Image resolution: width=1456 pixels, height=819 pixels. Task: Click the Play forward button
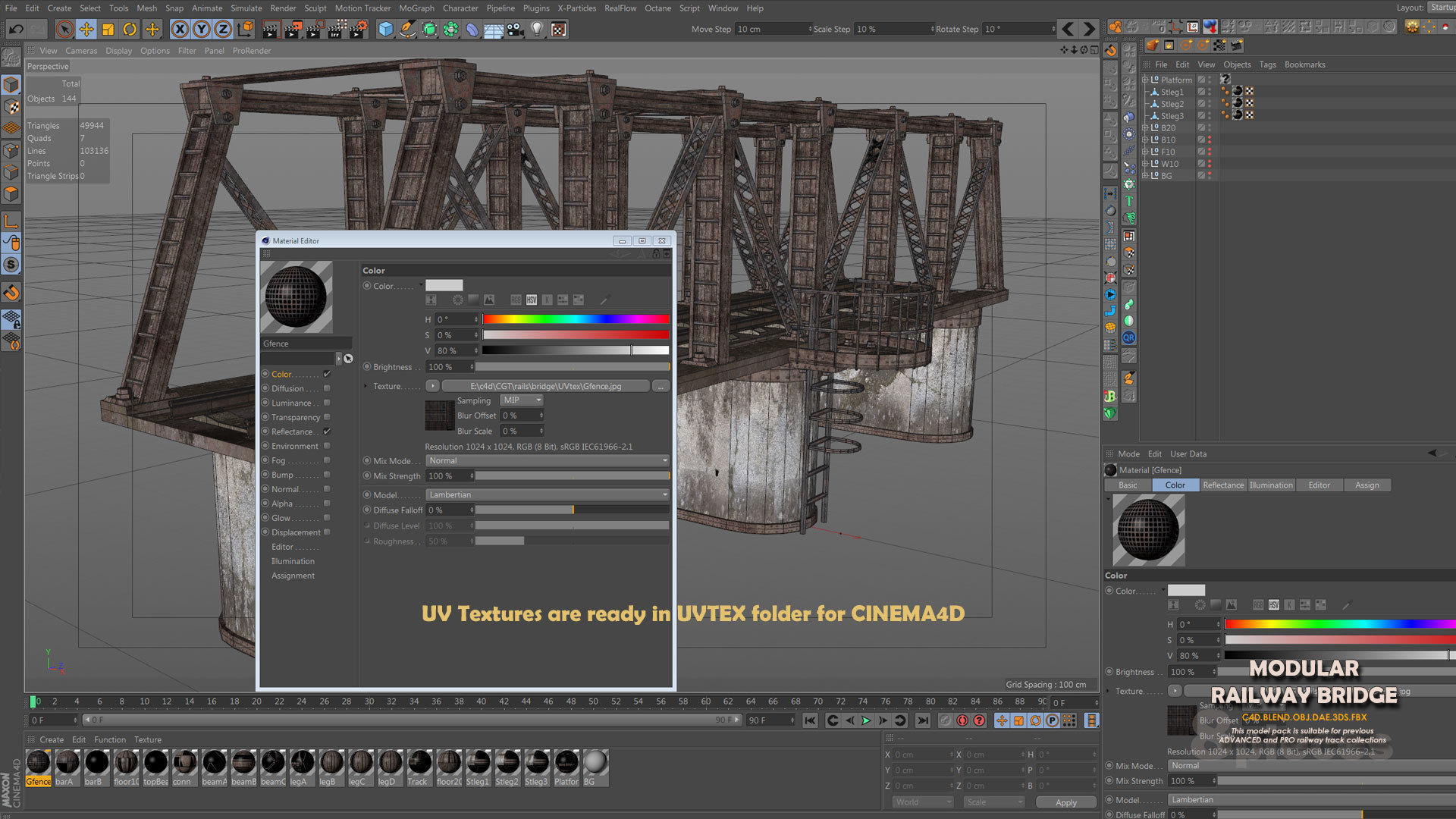click(866, 720)
